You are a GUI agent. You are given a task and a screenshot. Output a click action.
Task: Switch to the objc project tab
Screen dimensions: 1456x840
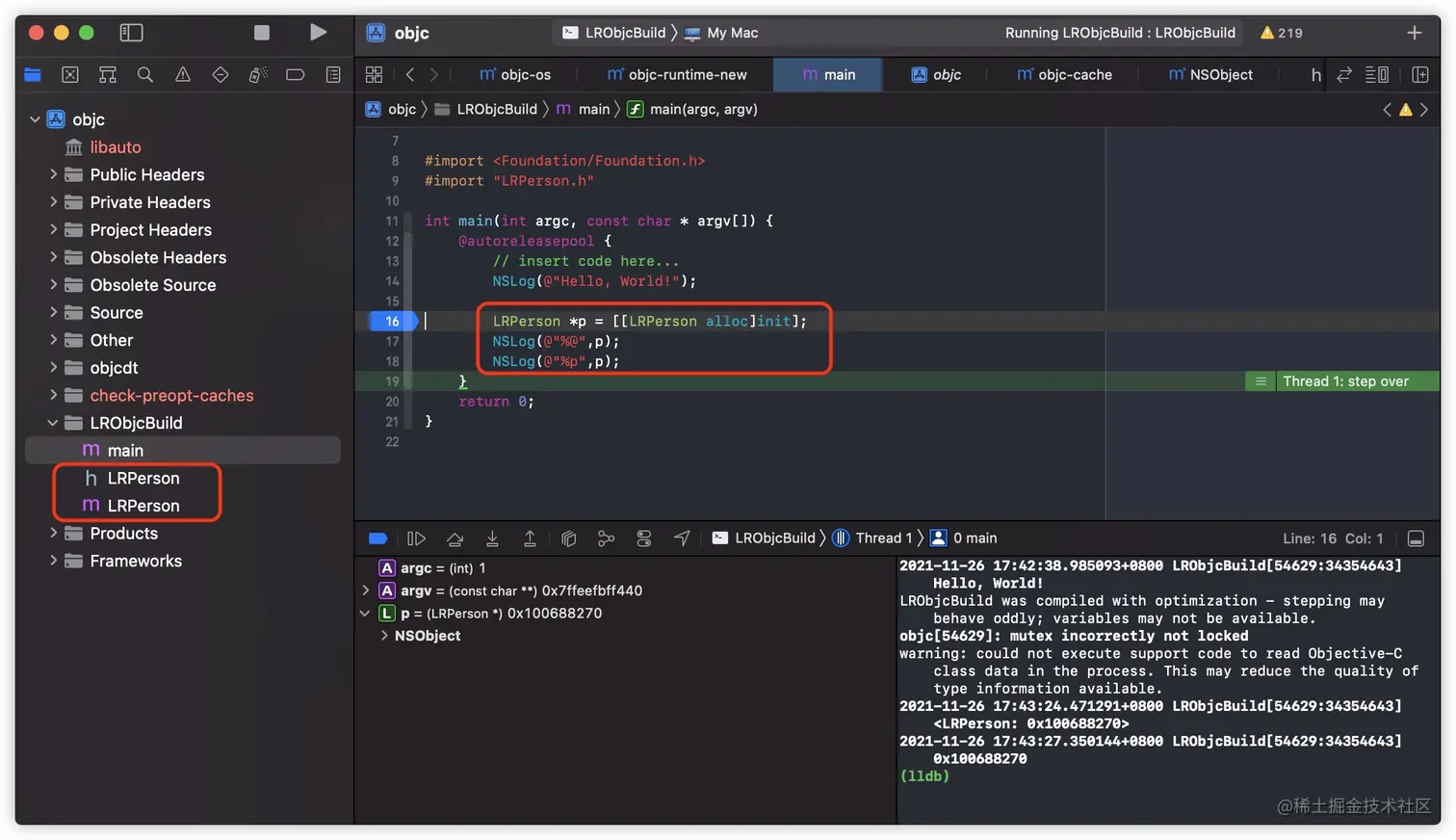tap(936, 74)
